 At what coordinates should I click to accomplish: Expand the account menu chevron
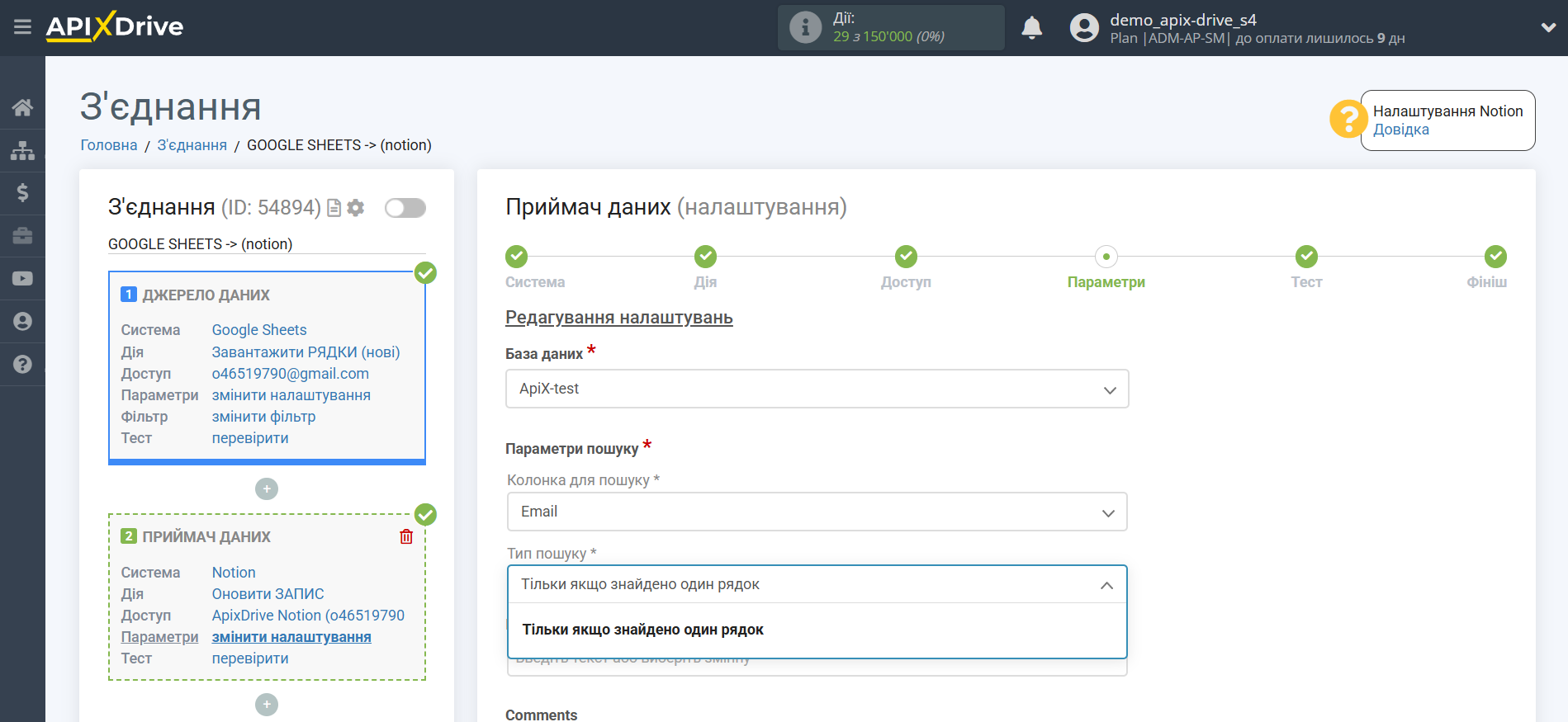coord(1548,27)
